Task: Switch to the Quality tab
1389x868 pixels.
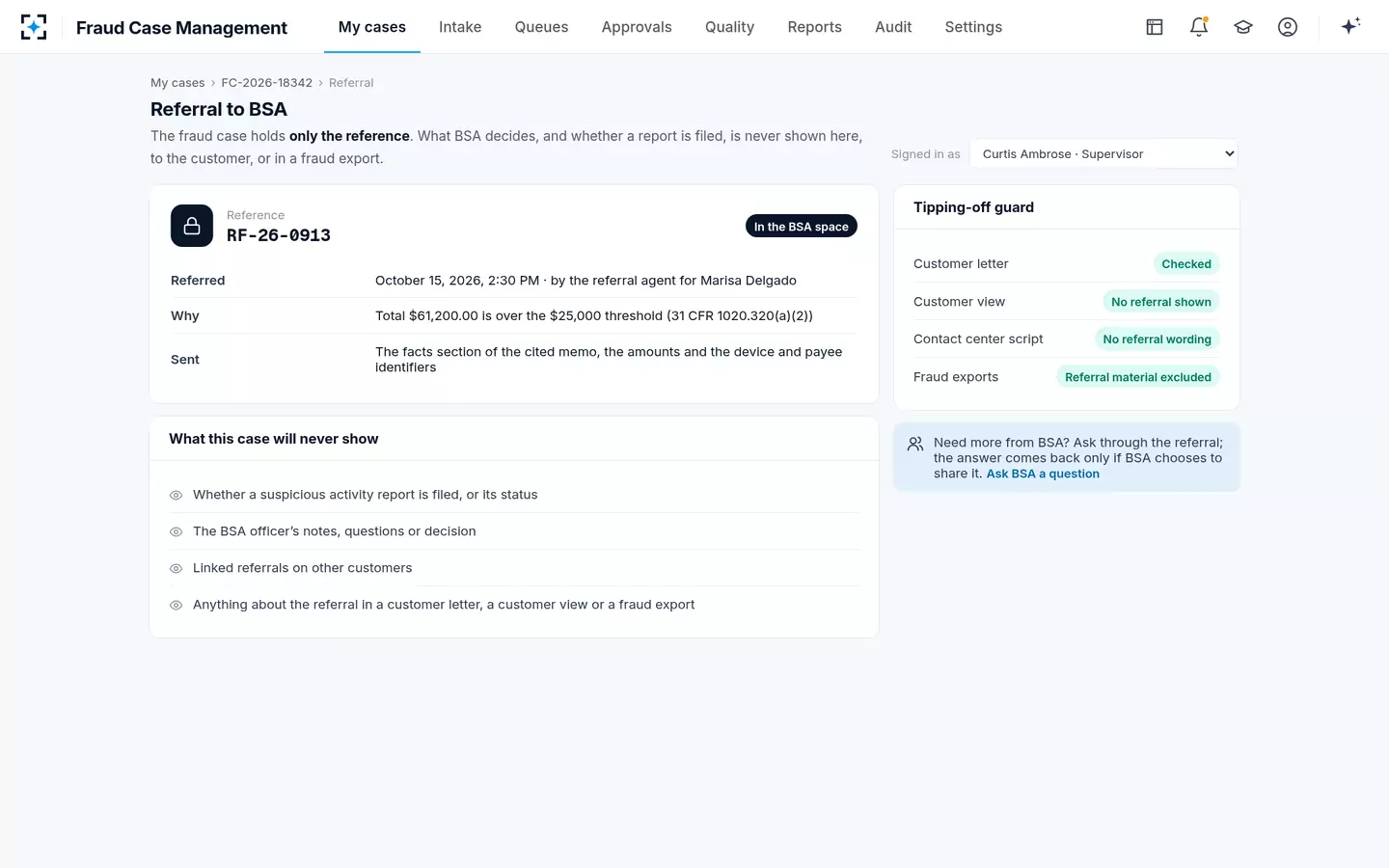Action: 729,27
